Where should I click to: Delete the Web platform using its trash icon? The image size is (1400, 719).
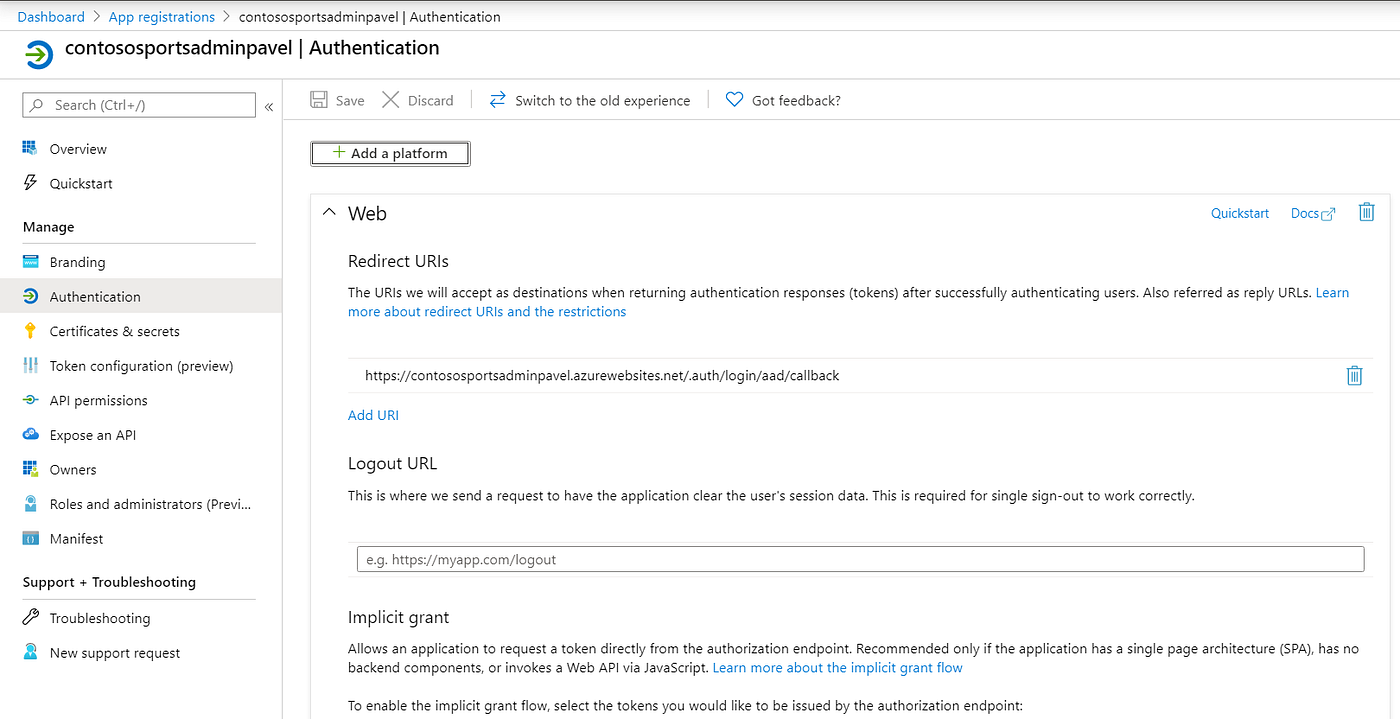click(x=1366, y=212)
